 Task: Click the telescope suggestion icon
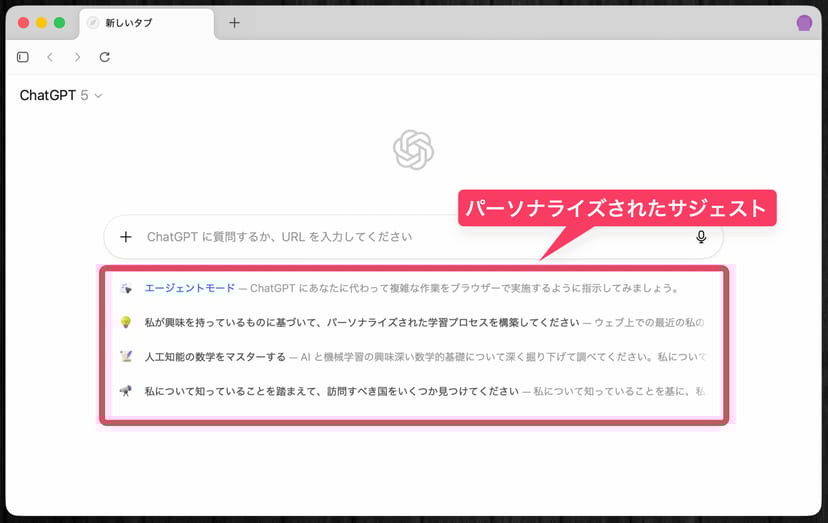point(126,391)
